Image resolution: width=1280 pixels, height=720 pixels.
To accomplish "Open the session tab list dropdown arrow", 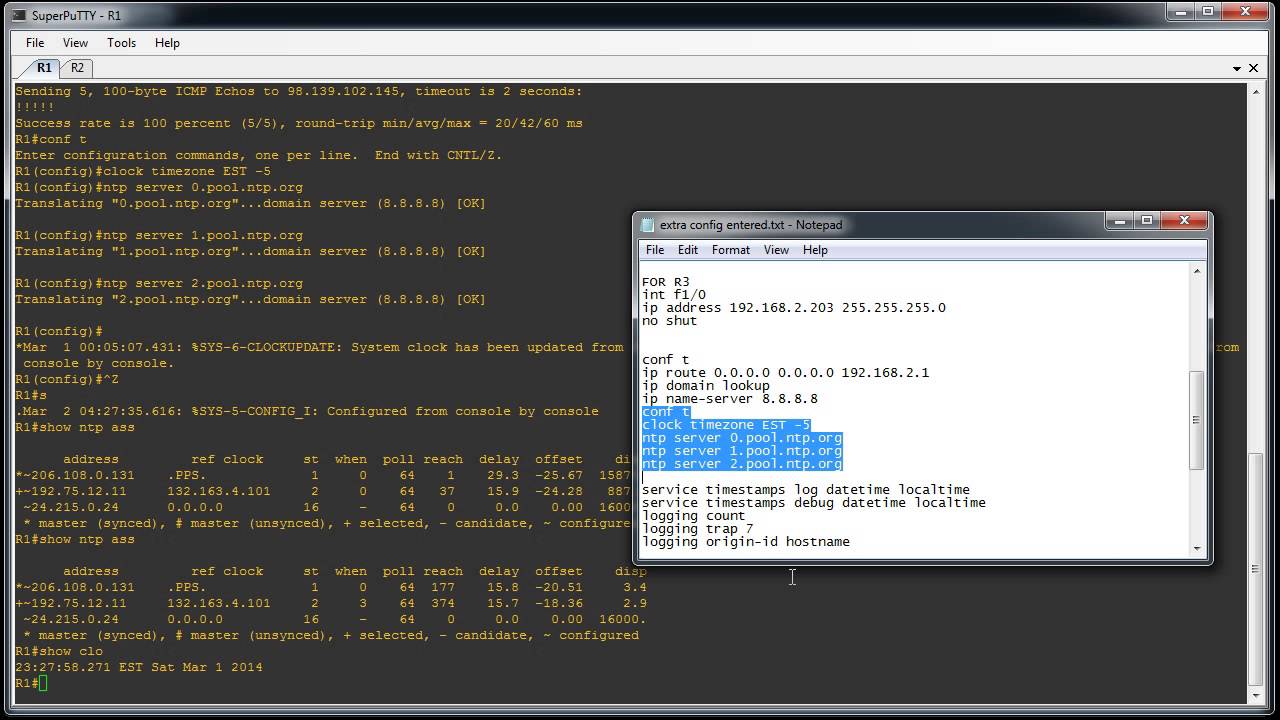I will (x=1238, y=69).
